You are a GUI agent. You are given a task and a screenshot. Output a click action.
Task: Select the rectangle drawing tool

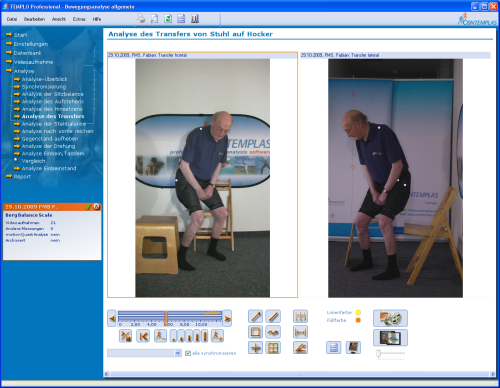[255, 332]
